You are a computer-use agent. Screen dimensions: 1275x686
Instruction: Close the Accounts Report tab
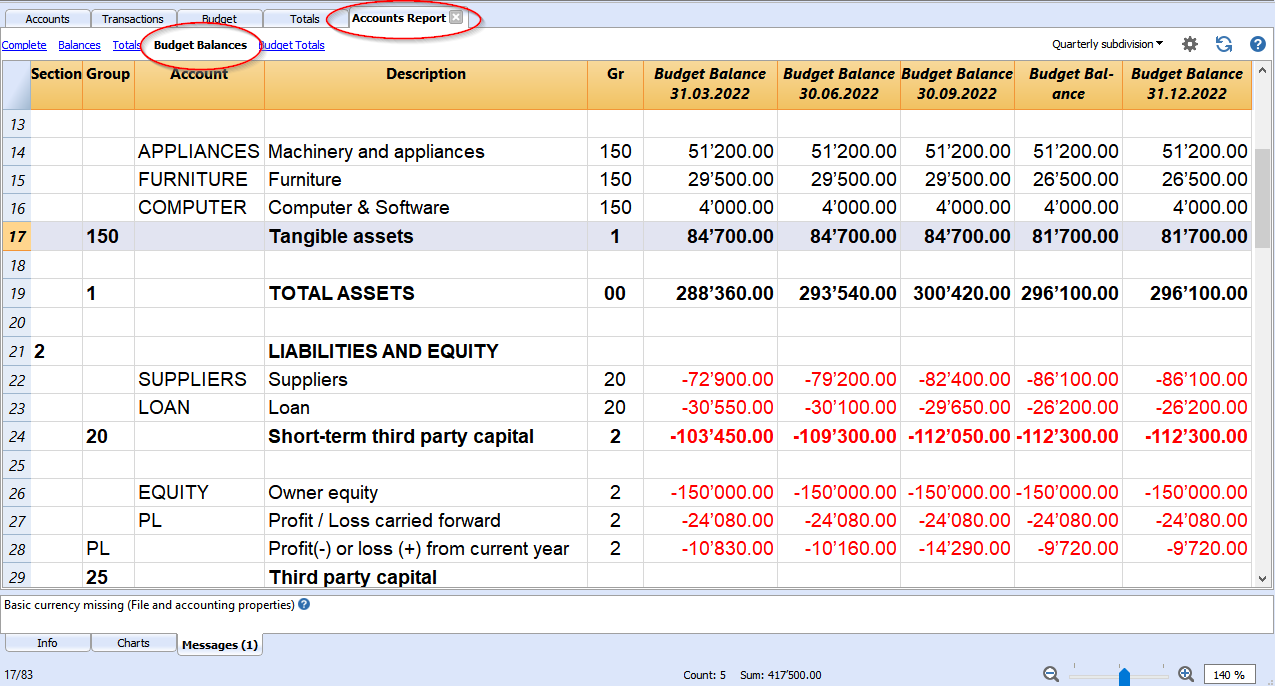[456, 18]
